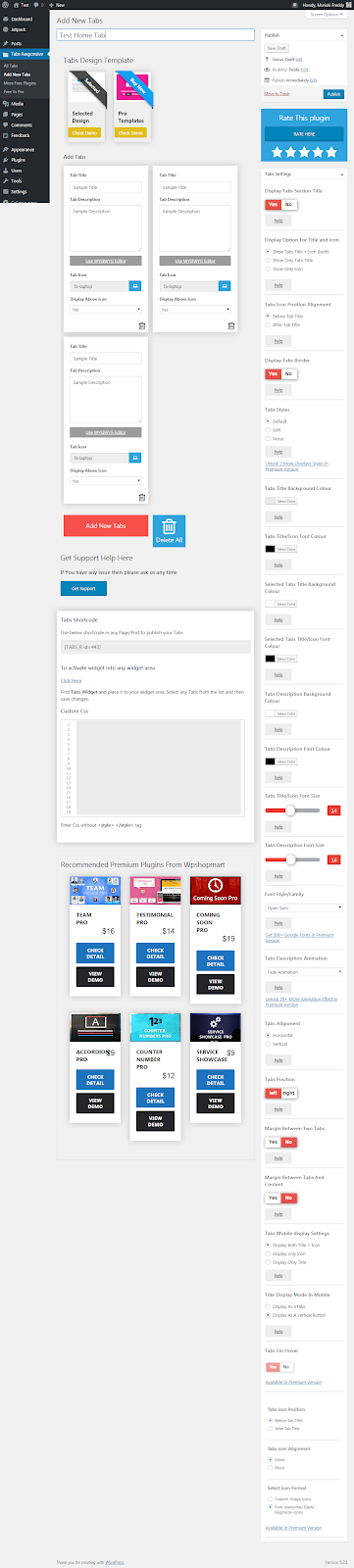The width and height of the screenshot is (354, 1568).
Task: Click the Tabs Title/Icon Font Size slider
Action: [x=292, y=810]
